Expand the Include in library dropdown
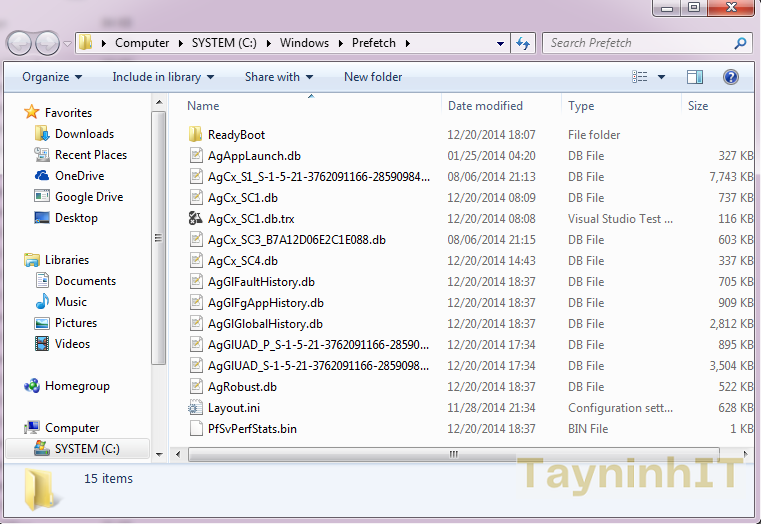 (163, 77)
